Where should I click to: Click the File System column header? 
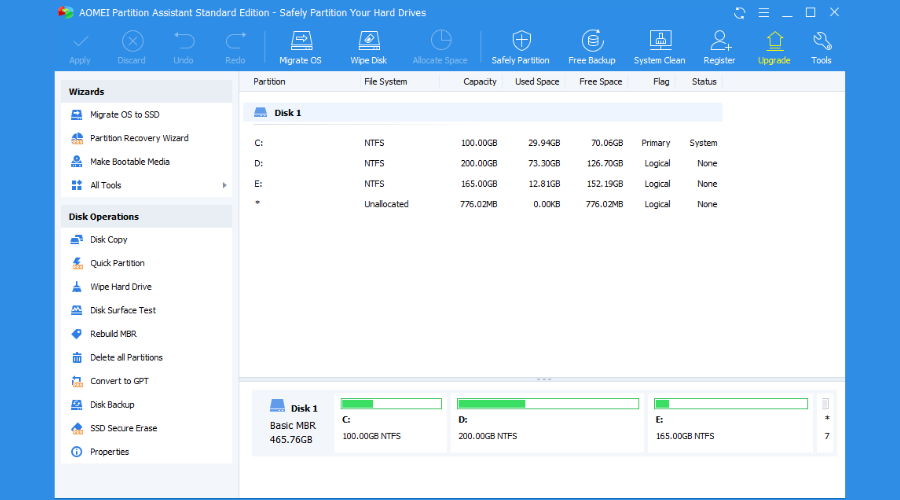[x=385, y=82]
